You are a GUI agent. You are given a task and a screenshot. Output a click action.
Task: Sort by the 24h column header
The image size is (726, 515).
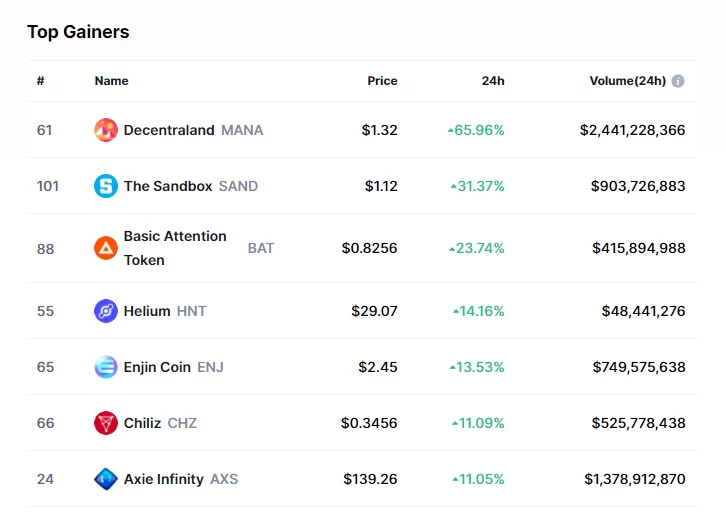(x=493, y=81)
